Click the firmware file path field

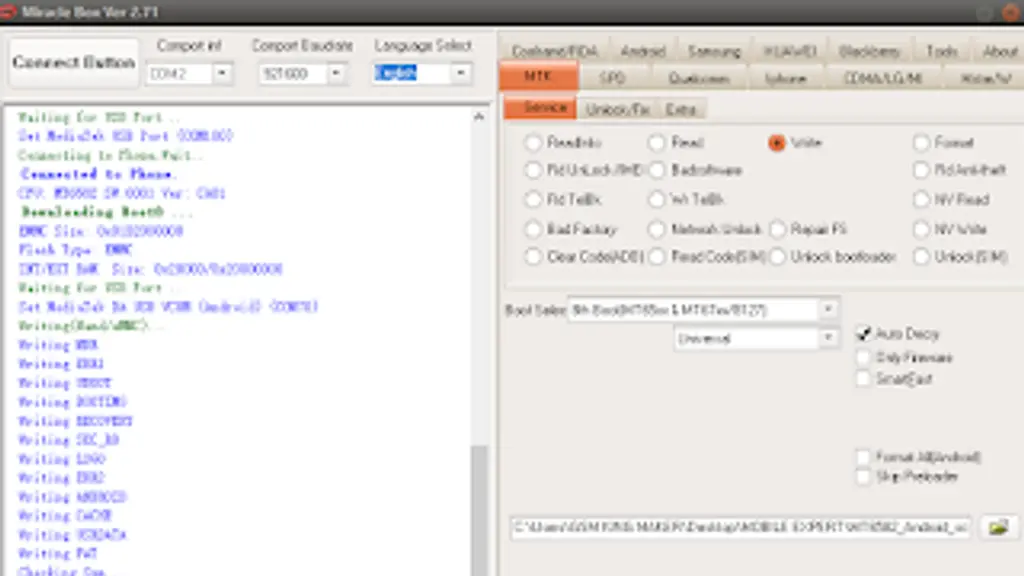click(741, 527)
